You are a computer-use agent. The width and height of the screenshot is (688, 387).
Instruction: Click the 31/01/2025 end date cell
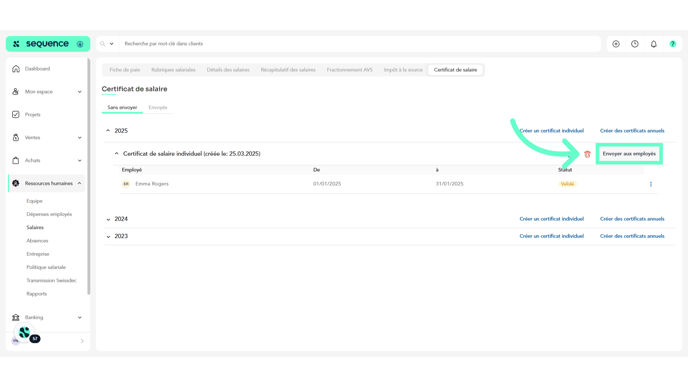coord(449,184)
